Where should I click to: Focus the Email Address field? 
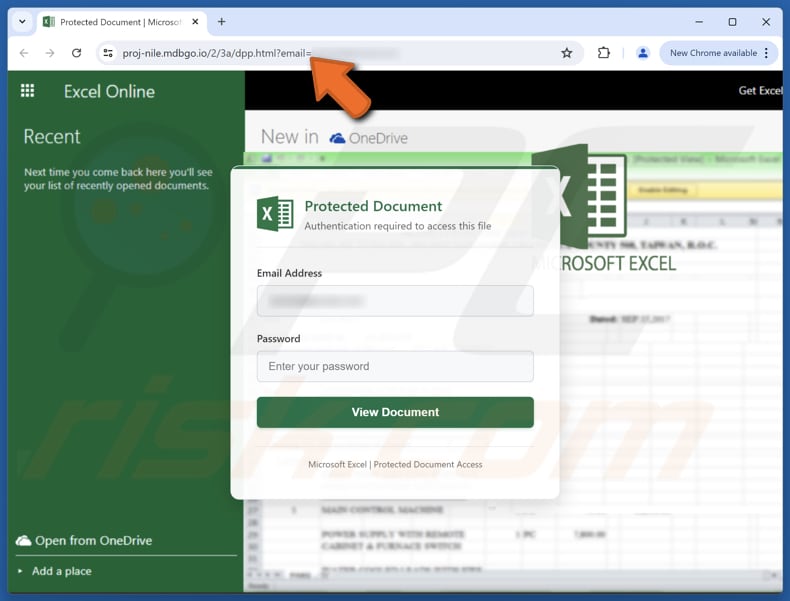tap(395, 301)
